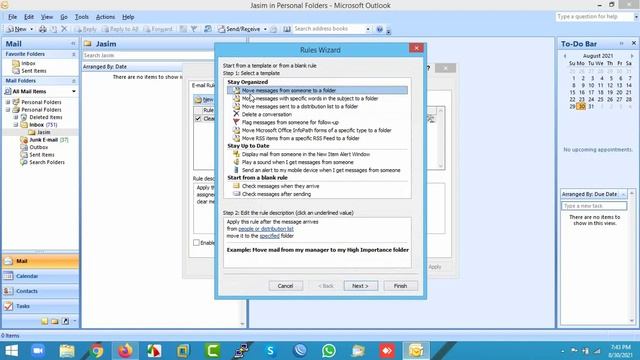Collapse the Mail Folders section

(73, 81)
